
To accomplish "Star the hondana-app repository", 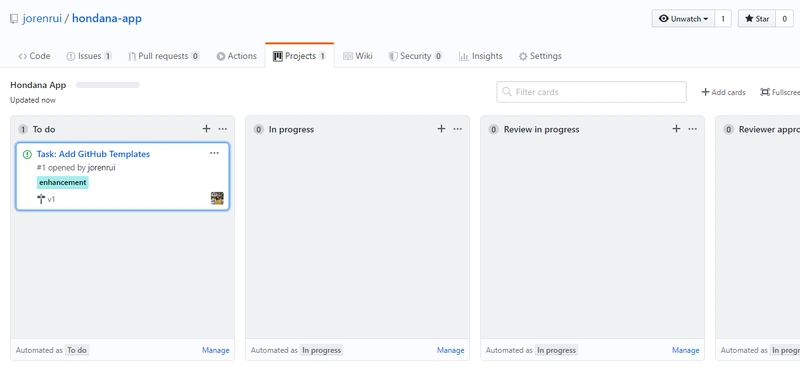I will [757, 19].
